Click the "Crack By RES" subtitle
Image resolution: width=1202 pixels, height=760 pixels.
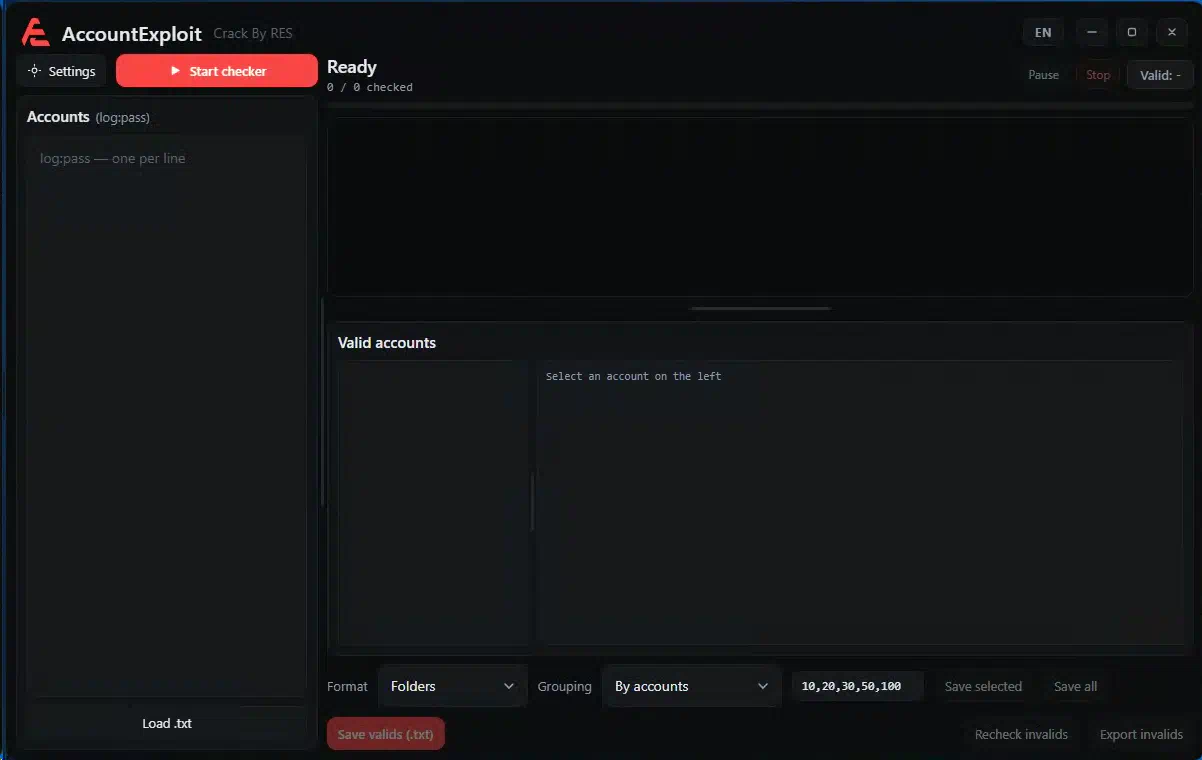[253, 34]
